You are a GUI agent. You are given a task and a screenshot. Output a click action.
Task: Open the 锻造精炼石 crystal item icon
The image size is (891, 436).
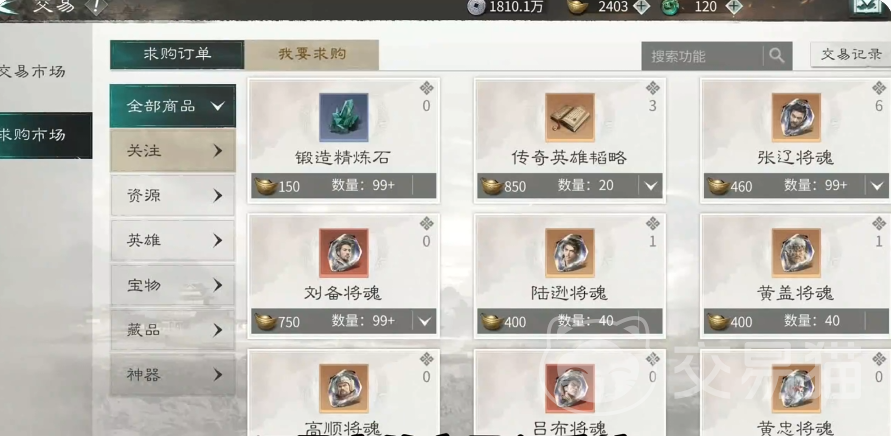pyautogui.click(x=344, y=118)
